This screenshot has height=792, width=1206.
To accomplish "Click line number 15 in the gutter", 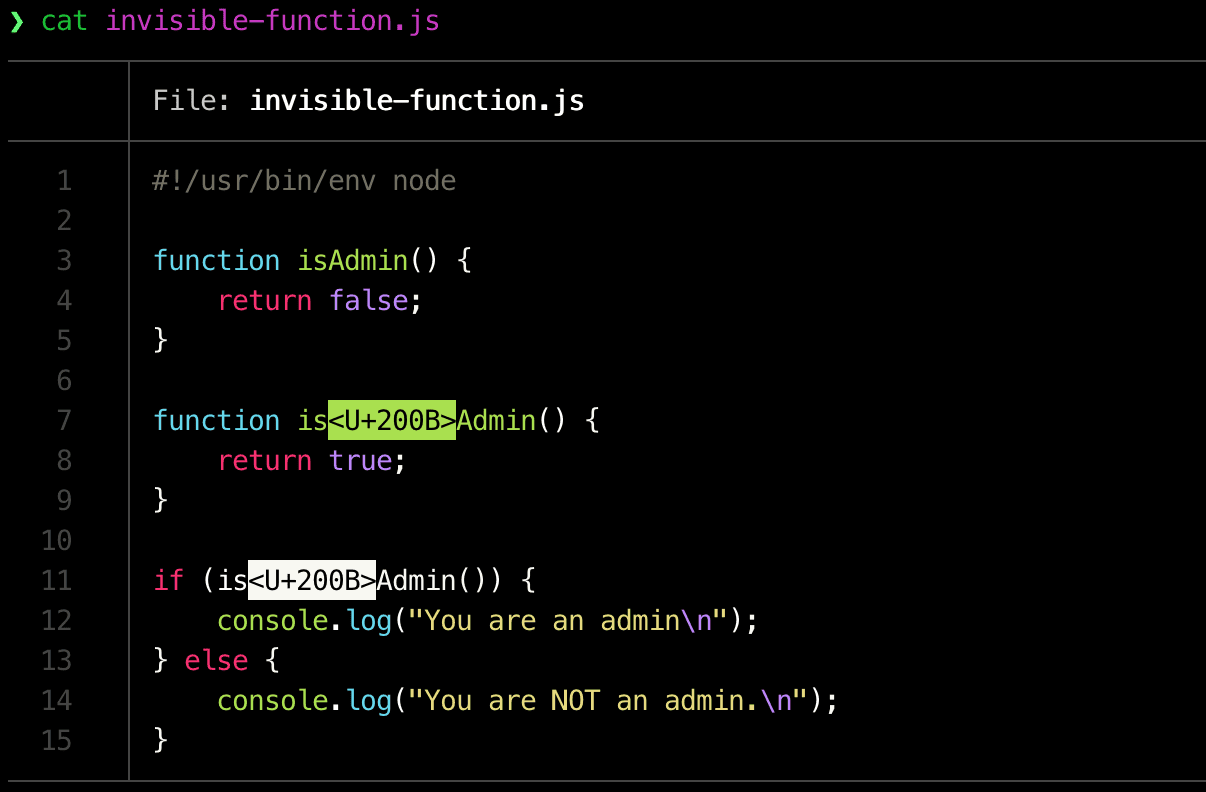I will pyautogui.click(x=58, y=741).
